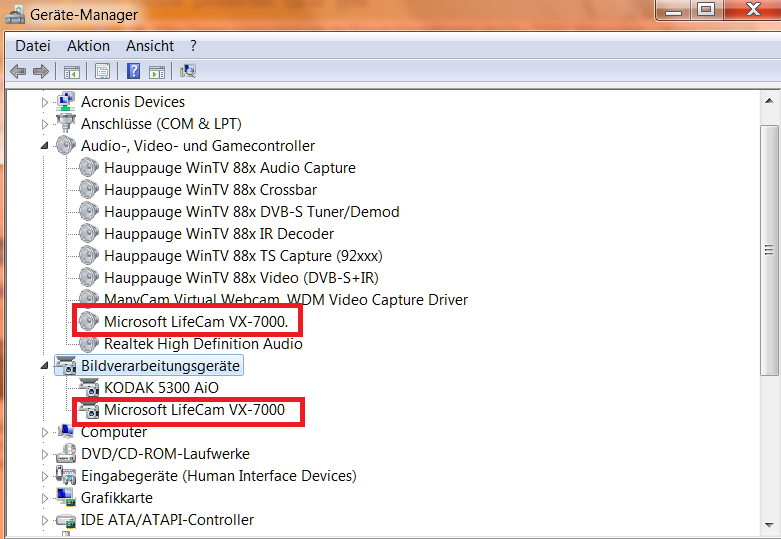Open the Datei menu

33,46
